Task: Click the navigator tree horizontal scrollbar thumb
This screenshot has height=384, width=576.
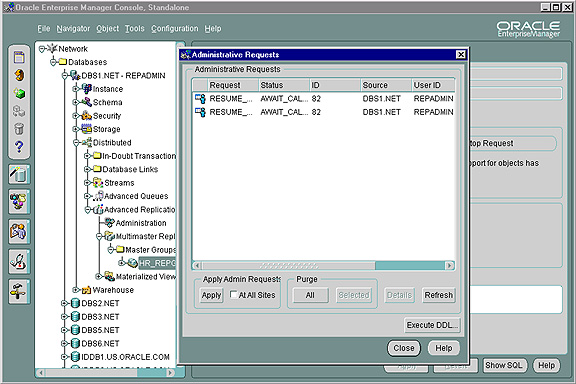Action: [x=92, y=373]
